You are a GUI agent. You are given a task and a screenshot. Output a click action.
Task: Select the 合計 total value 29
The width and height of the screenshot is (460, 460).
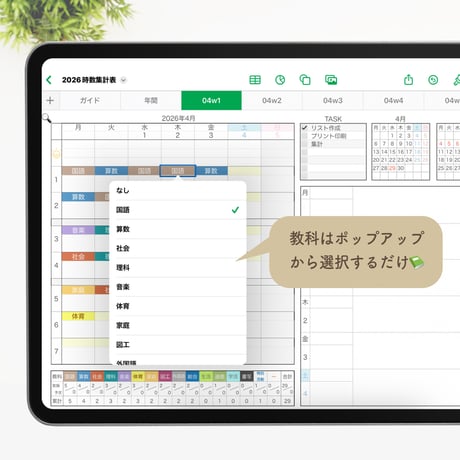(287, 401)
